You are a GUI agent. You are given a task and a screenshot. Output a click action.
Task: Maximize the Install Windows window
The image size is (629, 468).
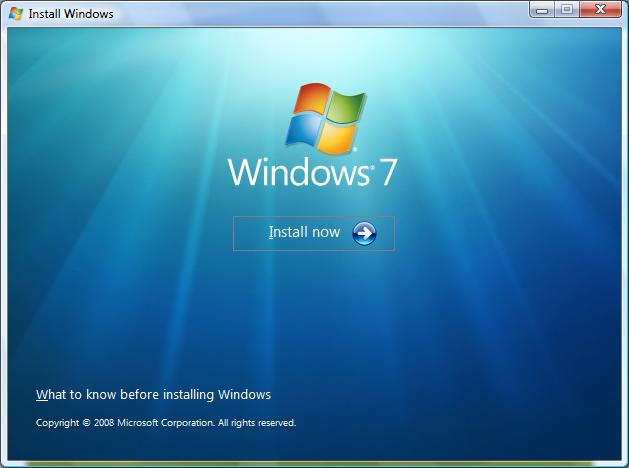(567, 10)
